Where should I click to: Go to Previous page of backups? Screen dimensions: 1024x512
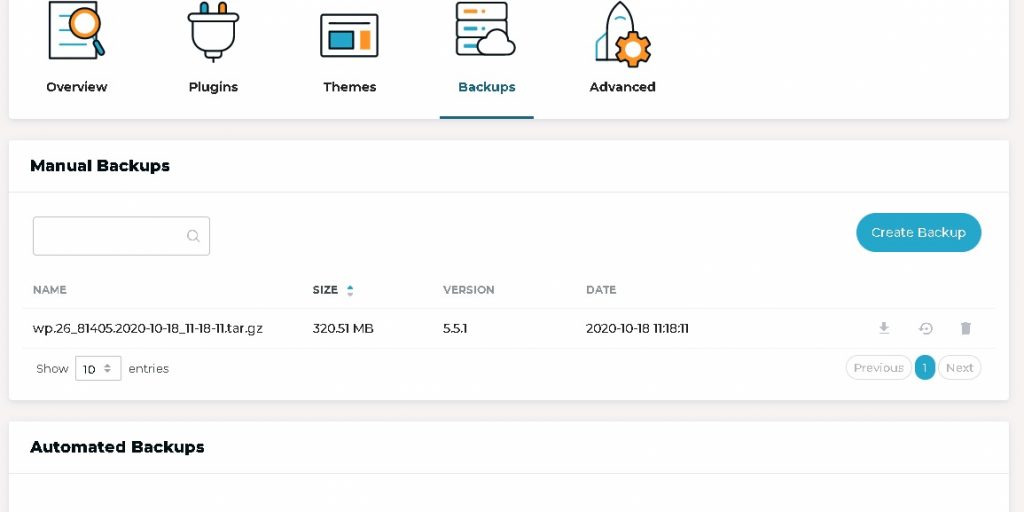pyautogui.click(x=878, y=368)
